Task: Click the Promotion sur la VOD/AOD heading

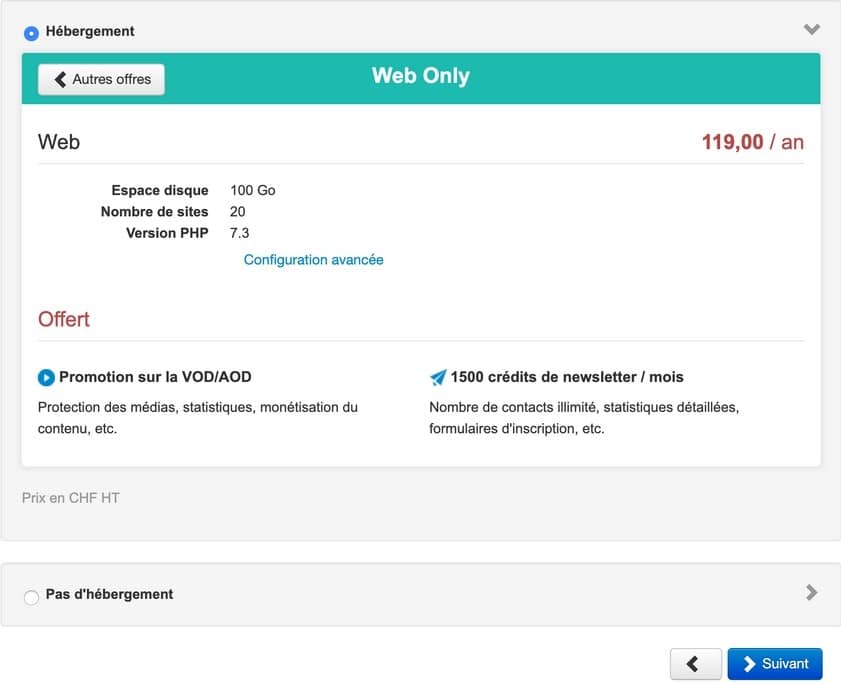Action: [x=155, y=377]
